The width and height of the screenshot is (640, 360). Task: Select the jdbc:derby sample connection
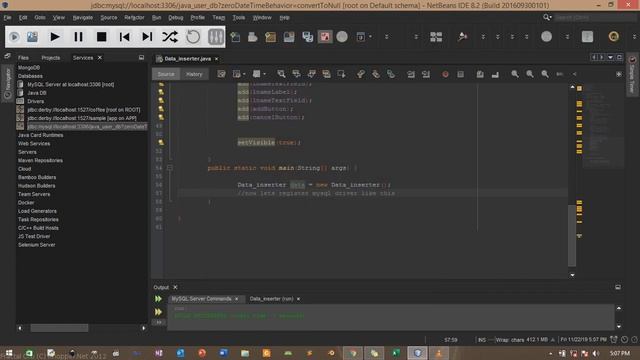(x=82, y=118)
